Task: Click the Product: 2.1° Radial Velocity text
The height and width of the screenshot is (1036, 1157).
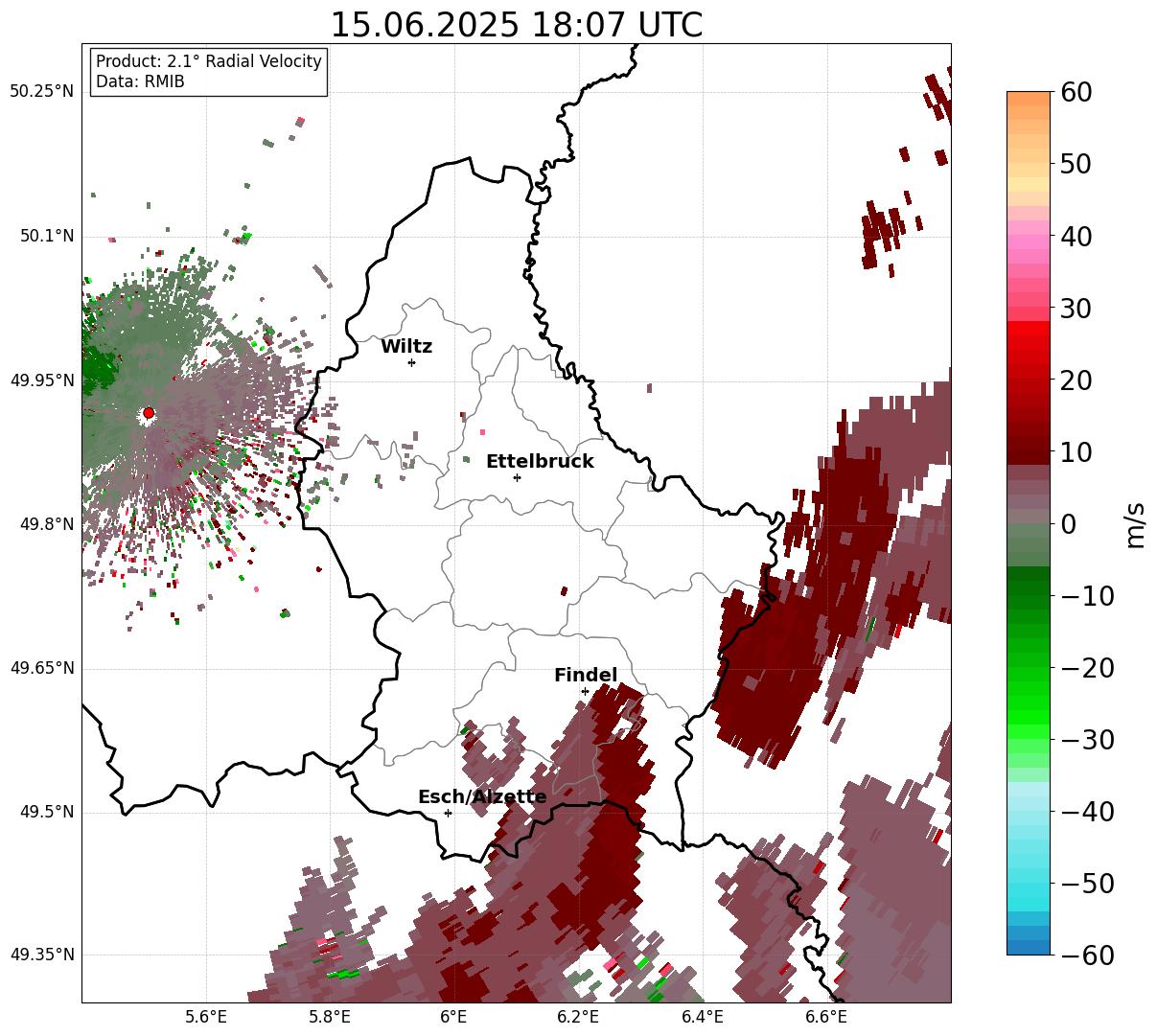Action: [x=209, y=61]
